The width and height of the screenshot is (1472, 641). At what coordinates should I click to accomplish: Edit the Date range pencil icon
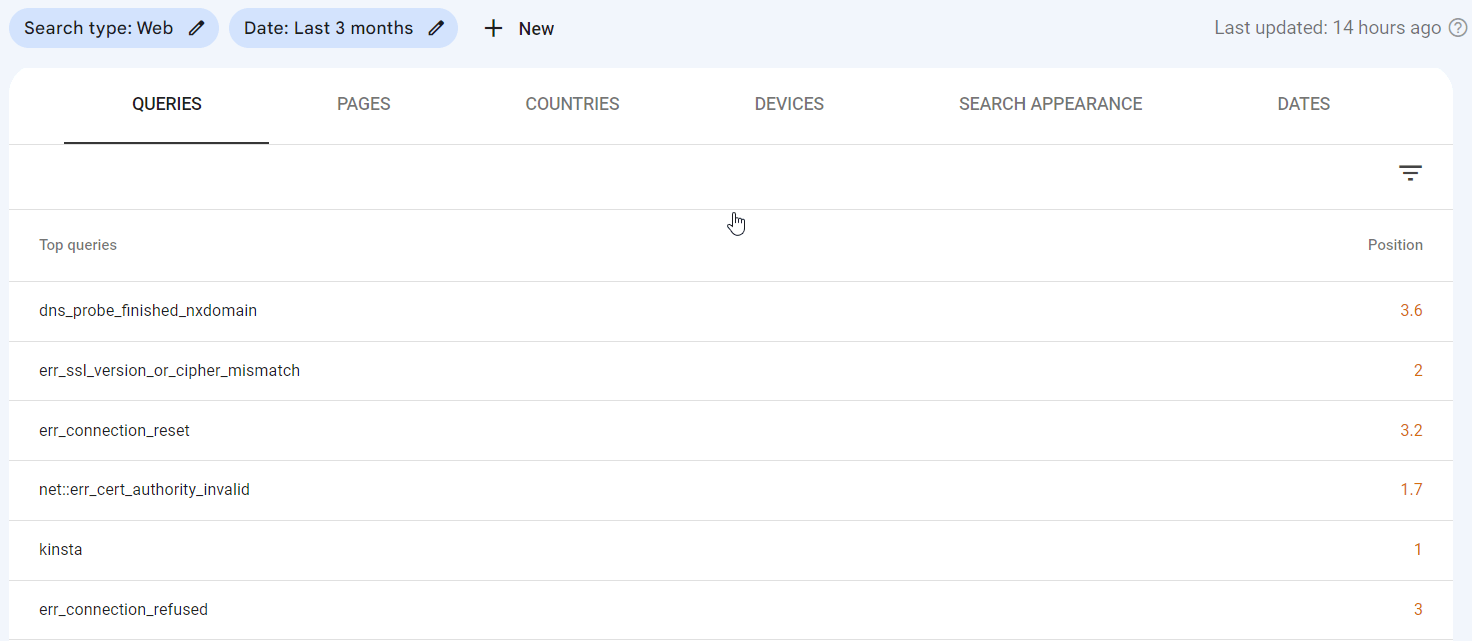436,27
